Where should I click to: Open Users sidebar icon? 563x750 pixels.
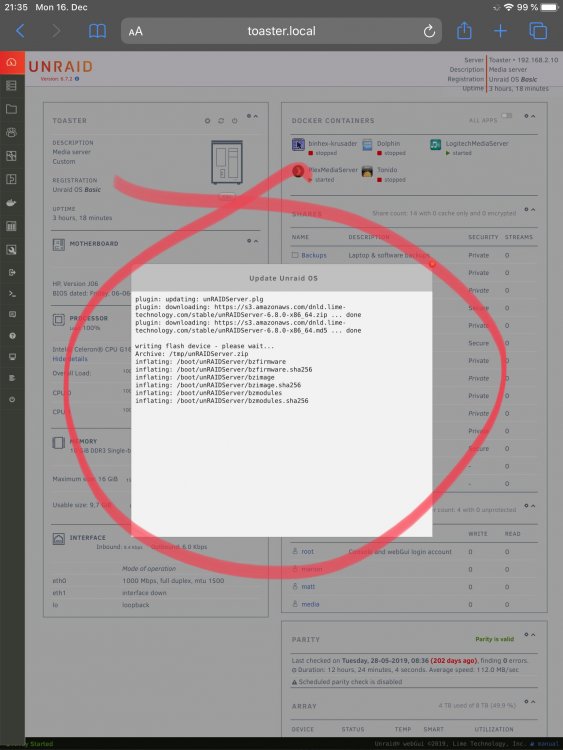11,132
